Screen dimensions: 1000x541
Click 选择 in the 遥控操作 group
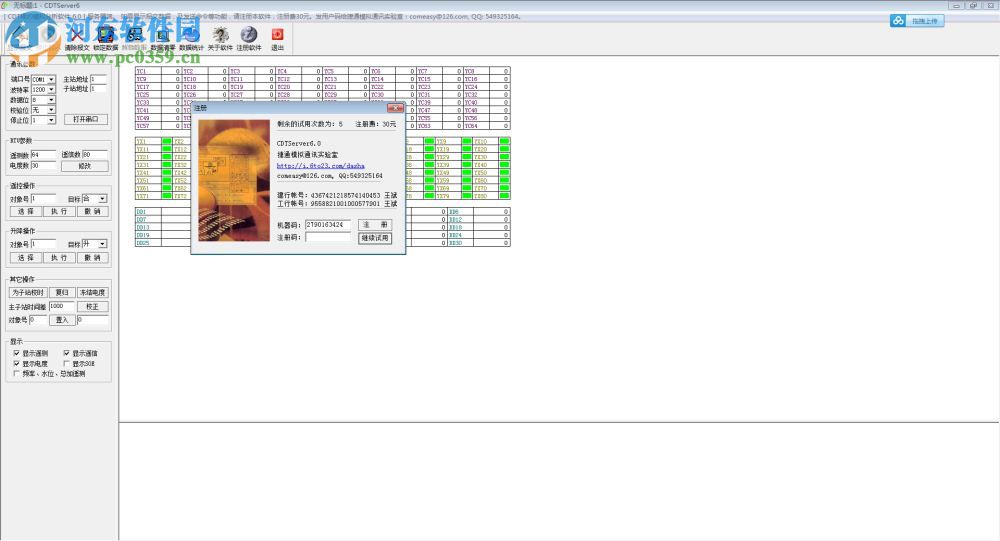tap(26, 211)
